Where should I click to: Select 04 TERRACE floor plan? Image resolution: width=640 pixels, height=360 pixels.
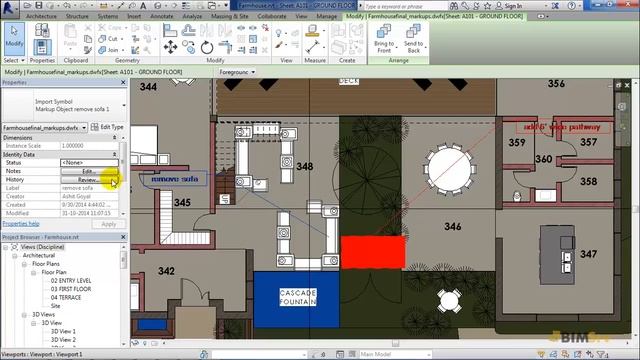[x=66, y=298]
